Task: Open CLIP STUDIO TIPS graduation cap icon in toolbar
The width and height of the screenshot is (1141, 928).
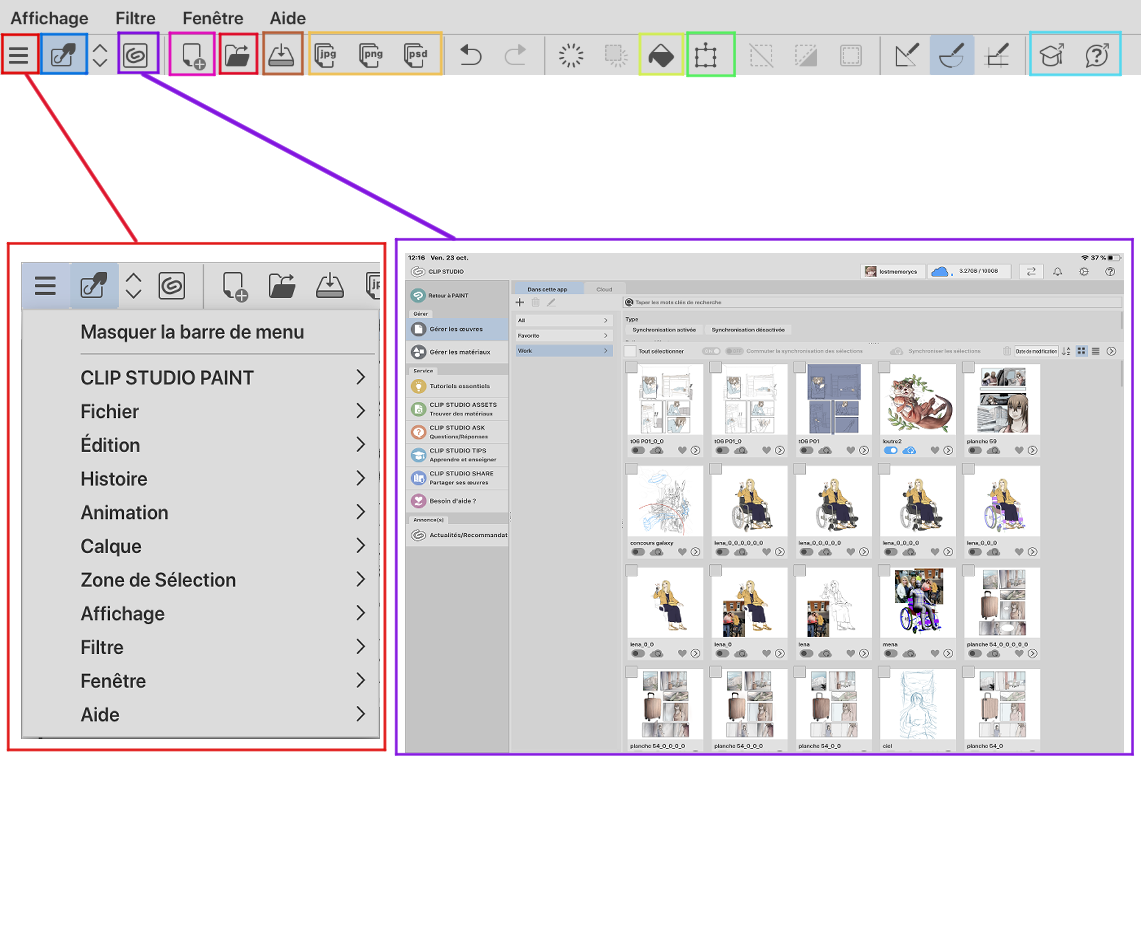Action: click(1052, 55)
